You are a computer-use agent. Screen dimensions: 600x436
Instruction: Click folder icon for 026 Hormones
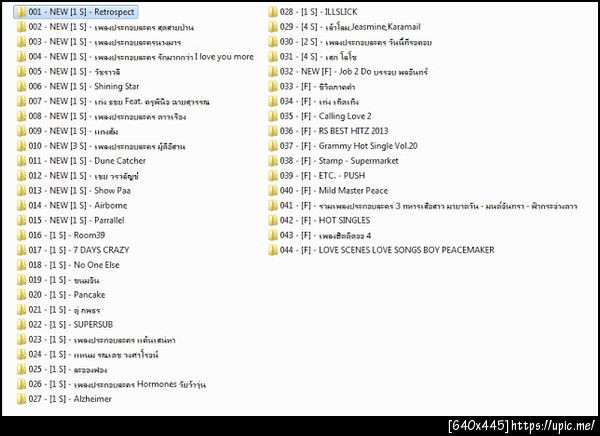coord(21,384)
